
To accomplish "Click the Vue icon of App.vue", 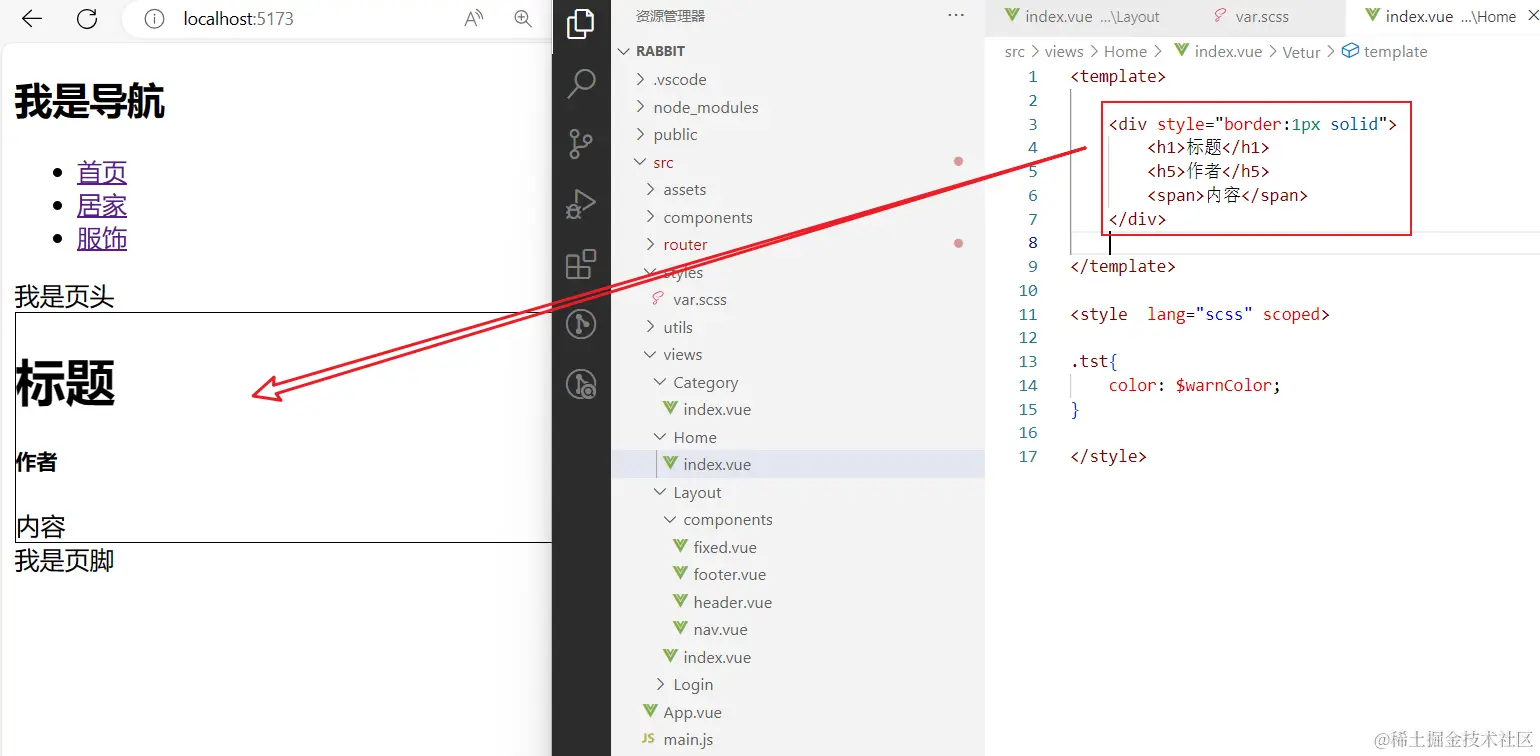I will pos(651,712).
